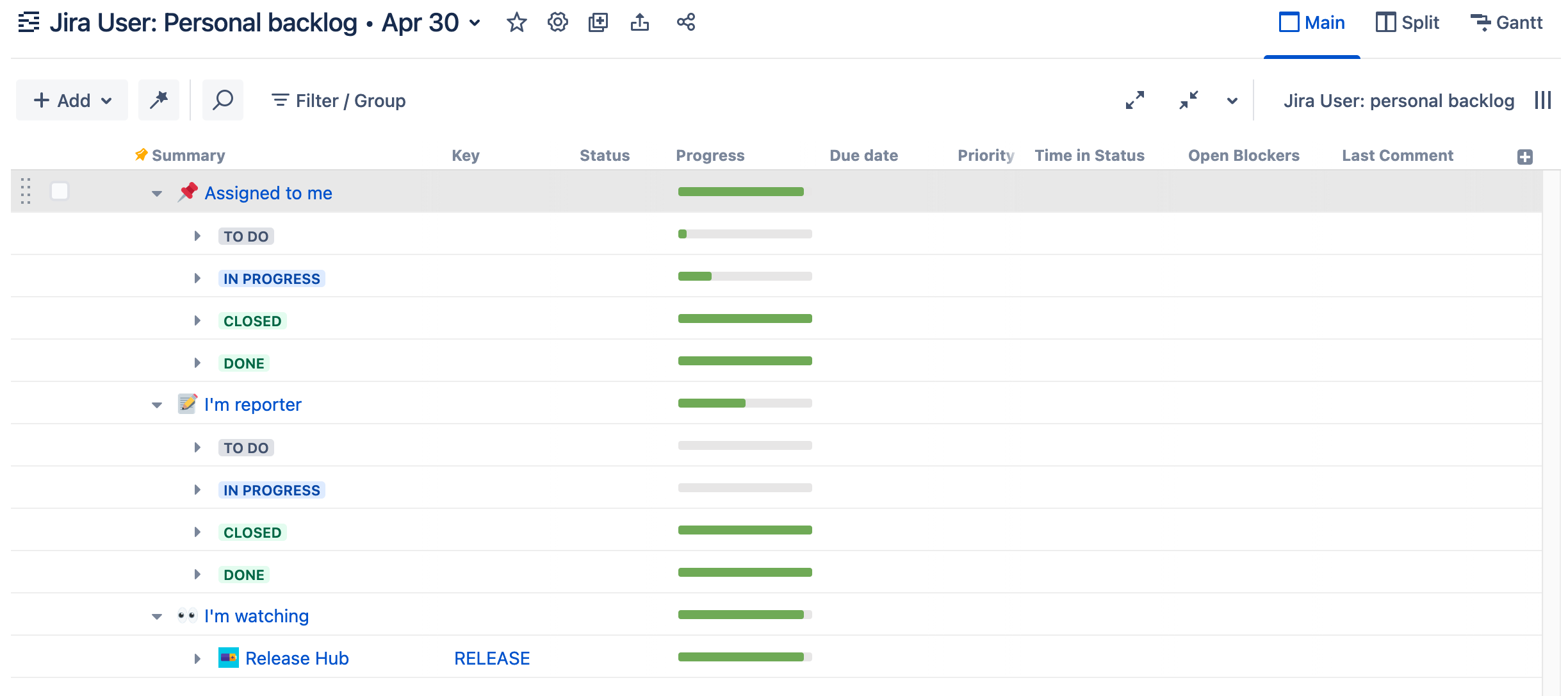Click the Last Comment column header
1568x696 pixels.
click(1398, 155)
